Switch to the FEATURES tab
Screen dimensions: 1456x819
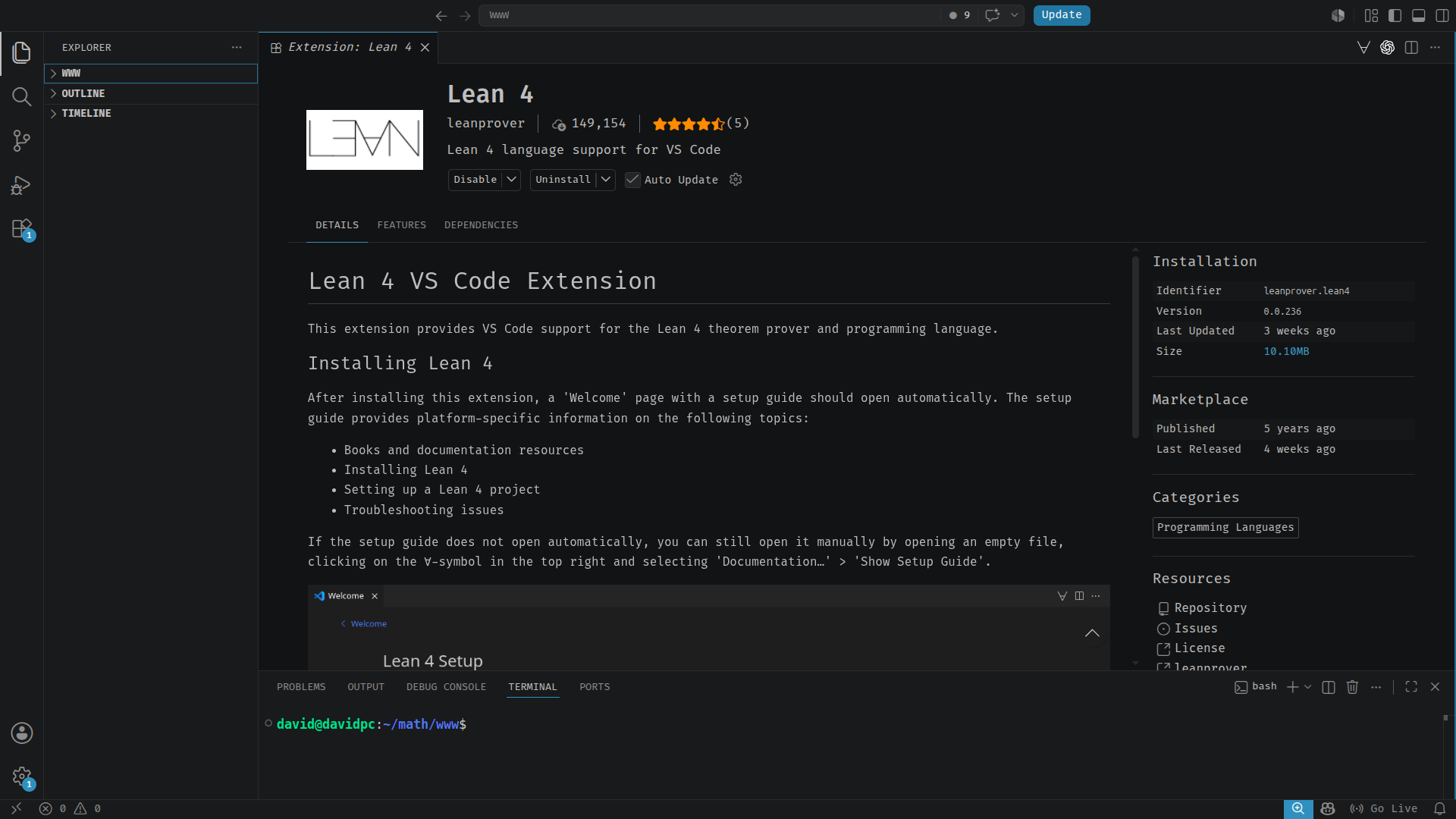click(402, 225)
